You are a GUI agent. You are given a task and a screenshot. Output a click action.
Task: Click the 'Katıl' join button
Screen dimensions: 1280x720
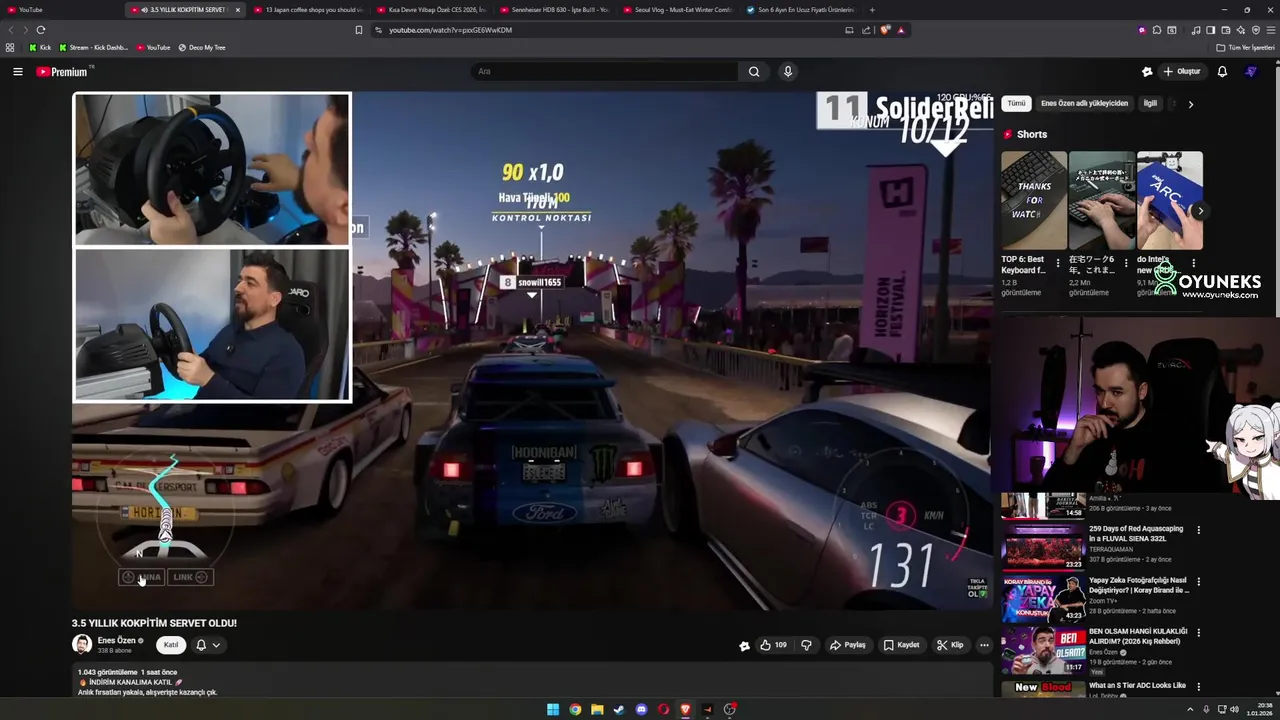(171, 645)
